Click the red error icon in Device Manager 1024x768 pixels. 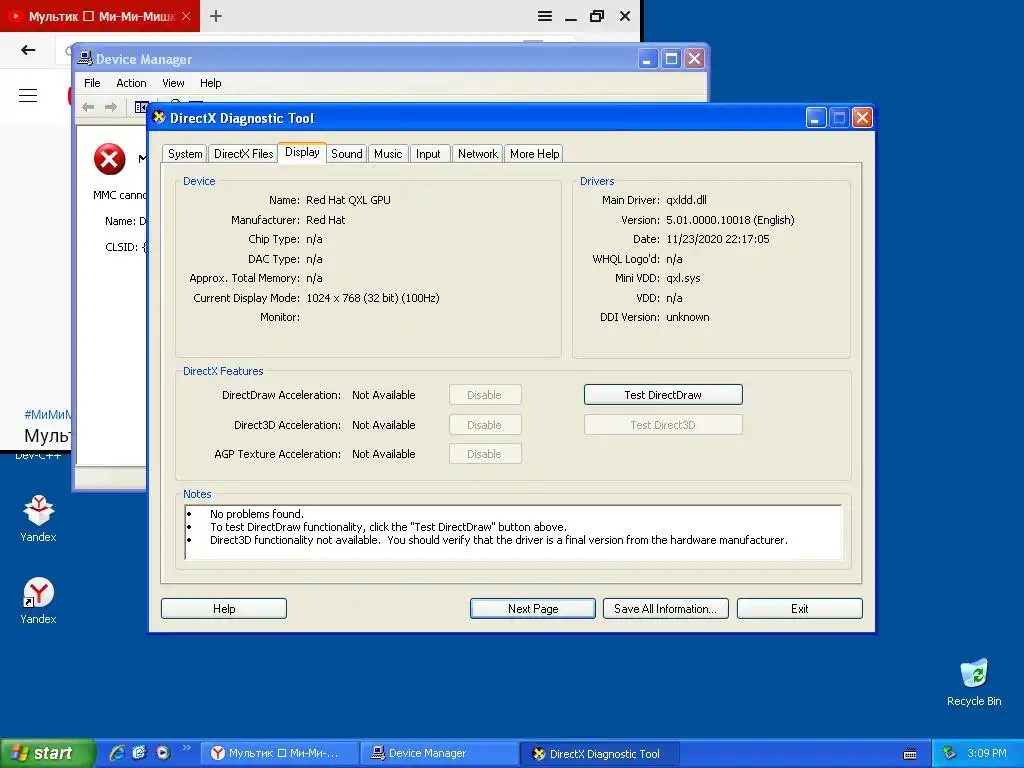110,159
